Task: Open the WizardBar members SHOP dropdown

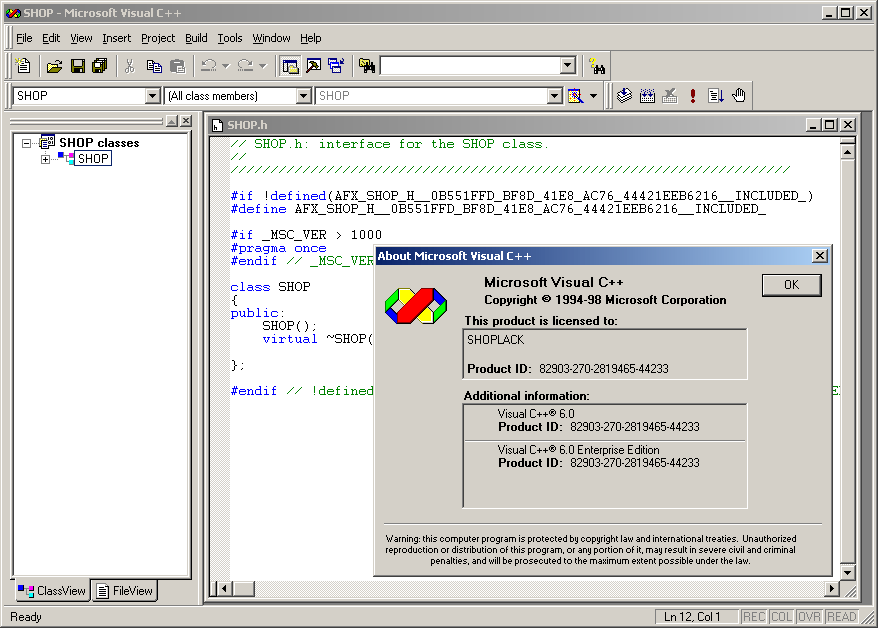Action: coord(554,96)
